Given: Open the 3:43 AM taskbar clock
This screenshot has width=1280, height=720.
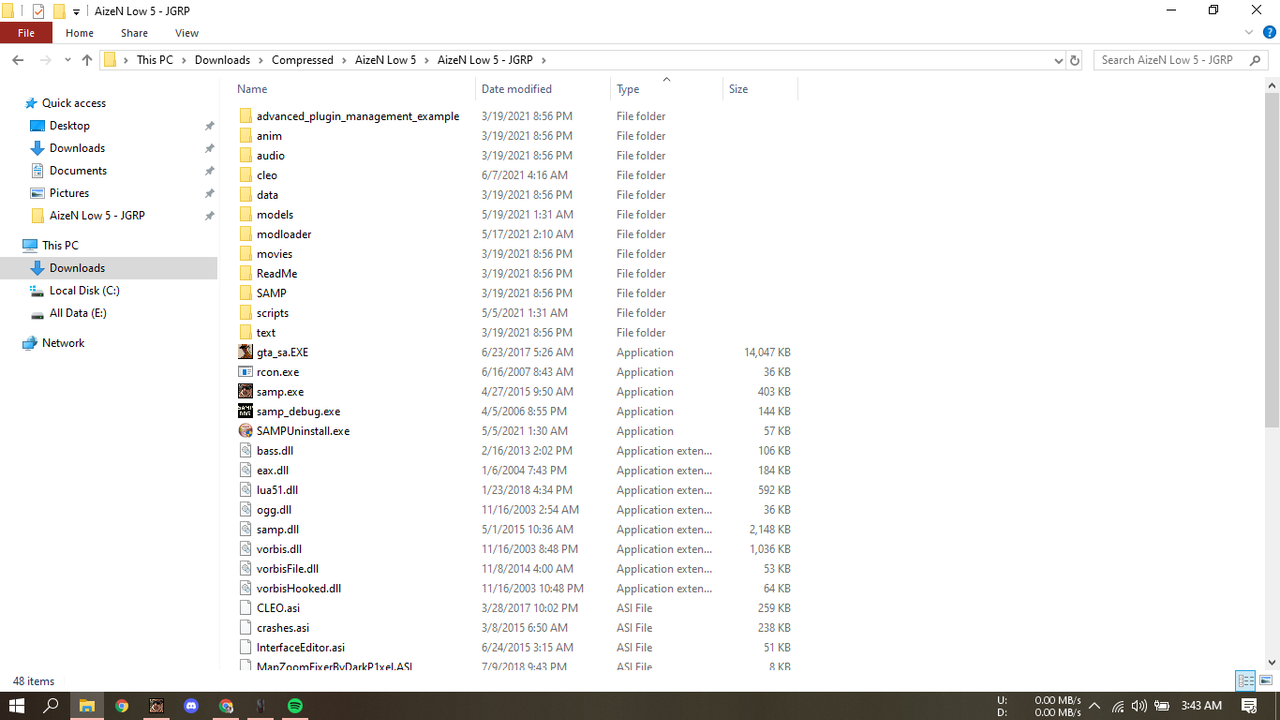Looking at the screenshot, I should (1201, 706).
